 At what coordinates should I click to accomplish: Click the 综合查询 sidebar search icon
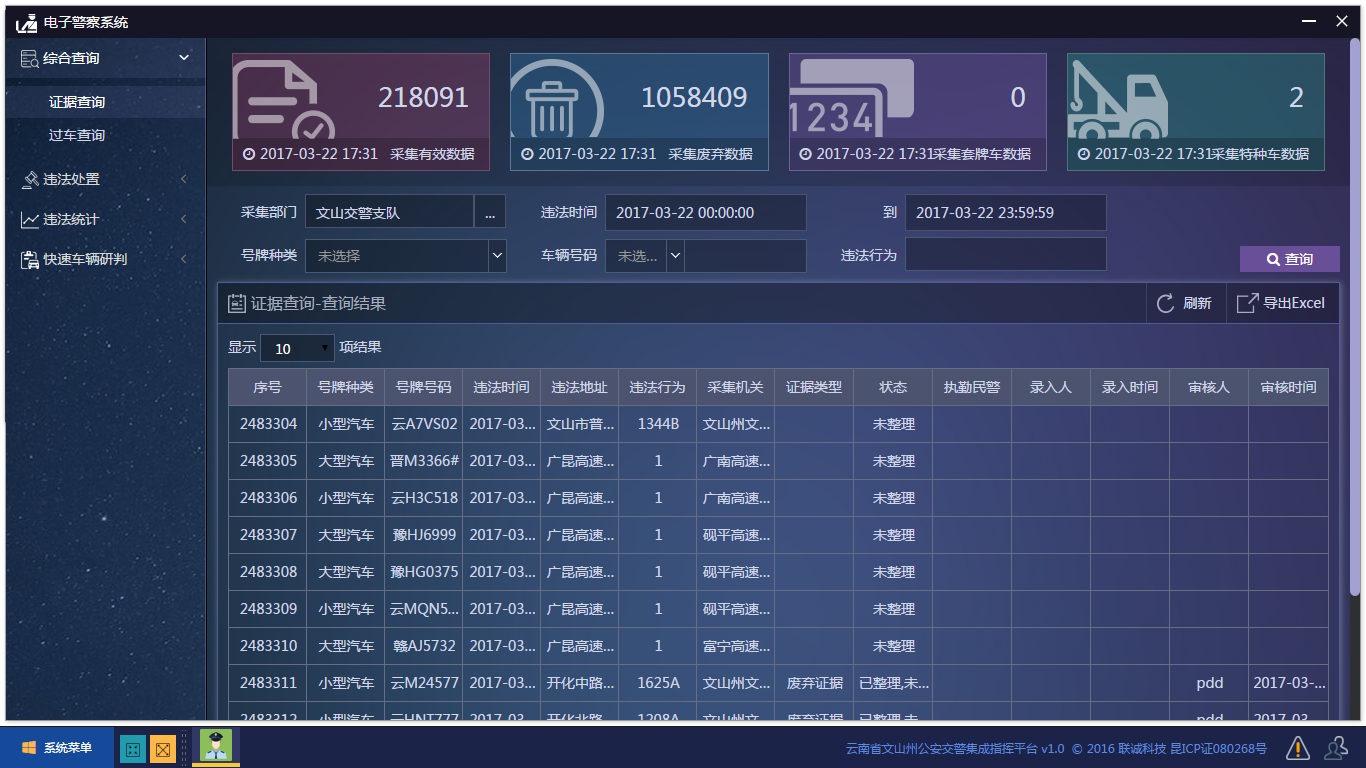[29, 59]
